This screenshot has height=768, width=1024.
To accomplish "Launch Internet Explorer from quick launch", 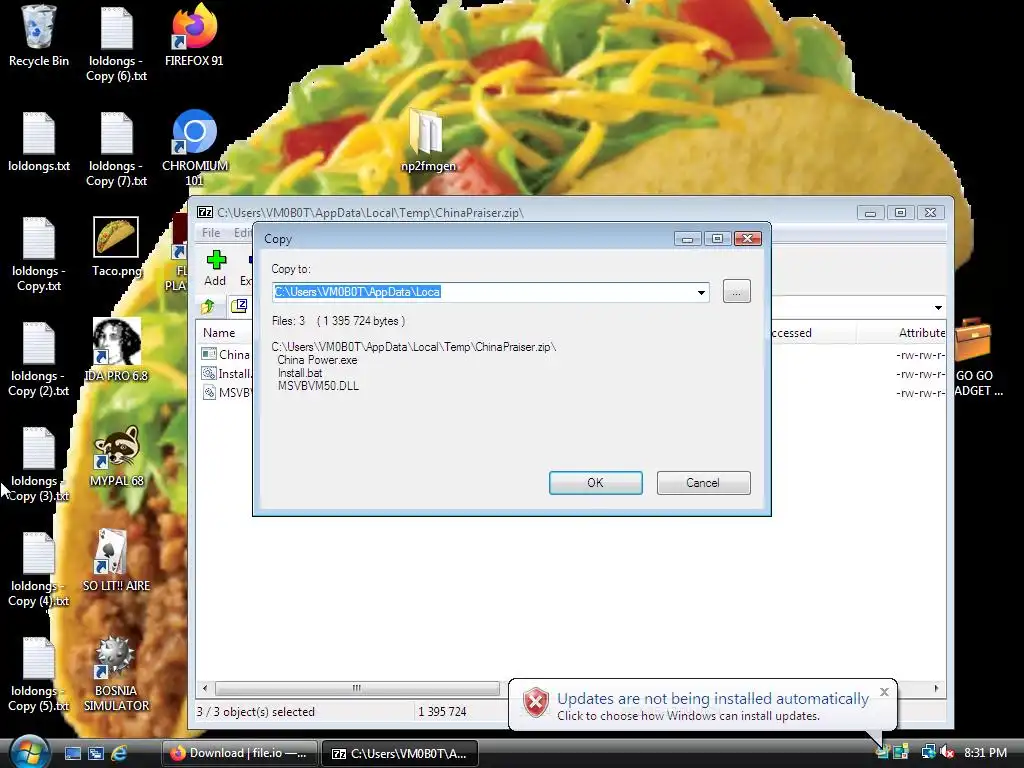I will click(119, 753).
